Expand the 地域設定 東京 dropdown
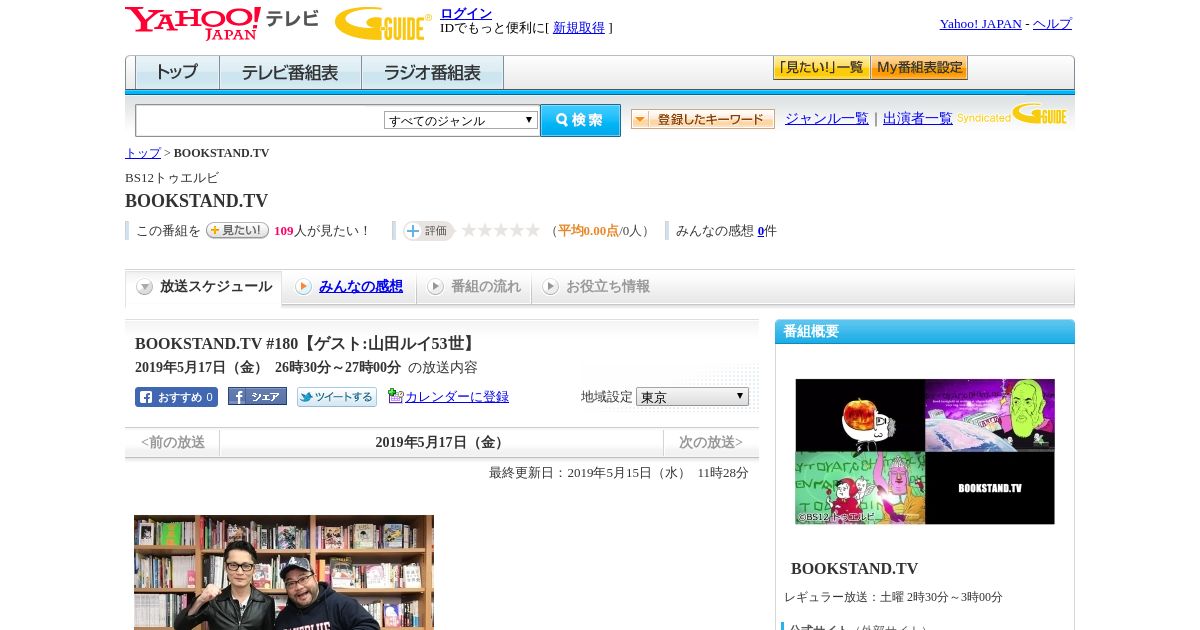 coord(692,397)
